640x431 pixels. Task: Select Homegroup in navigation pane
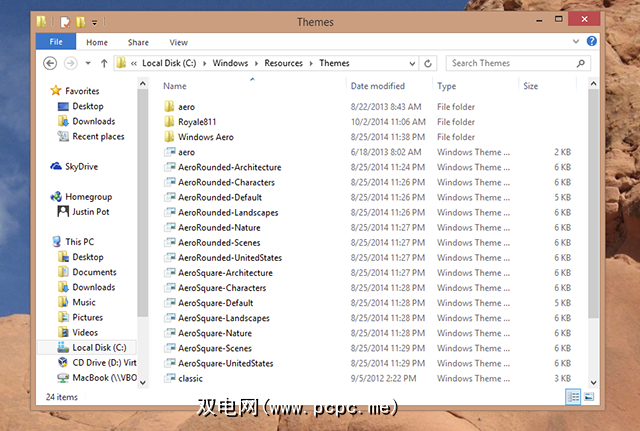pyautogui.click(x=89, y=197)
